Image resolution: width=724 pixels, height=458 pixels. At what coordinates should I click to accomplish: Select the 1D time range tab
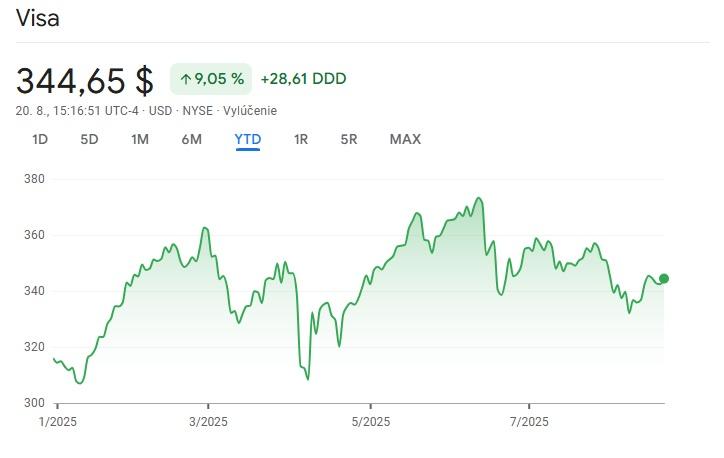pyautogui.click(x=40, y=140)
